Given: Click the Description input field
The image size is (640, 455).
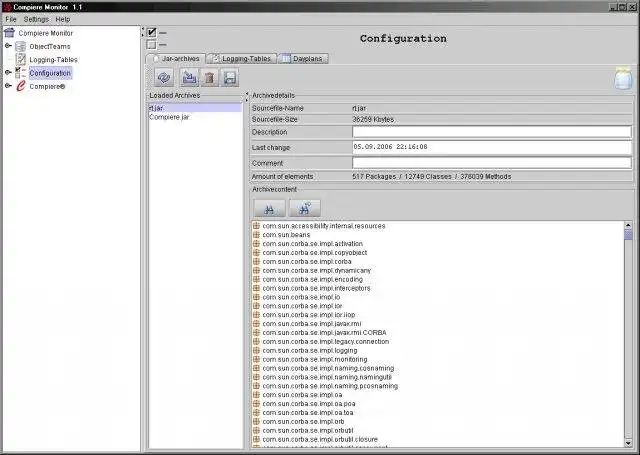Looking at the screenshot, I should click(492, 132).
